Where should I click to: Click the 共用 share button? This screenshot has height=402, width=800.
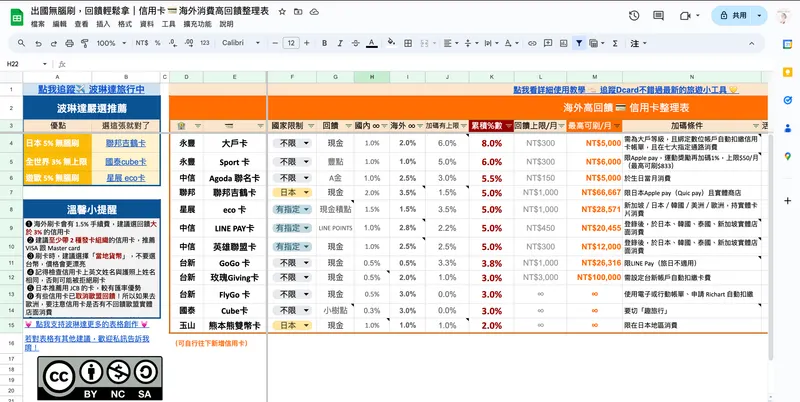733,16
